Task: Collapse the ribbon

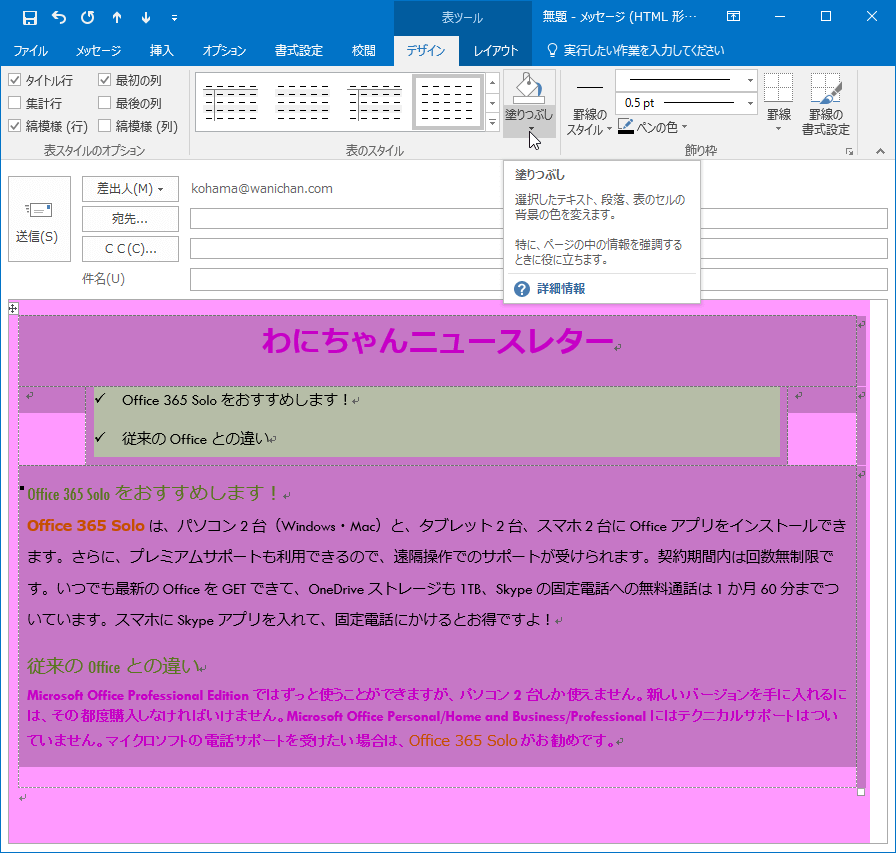Action: [x=880, y=151]
